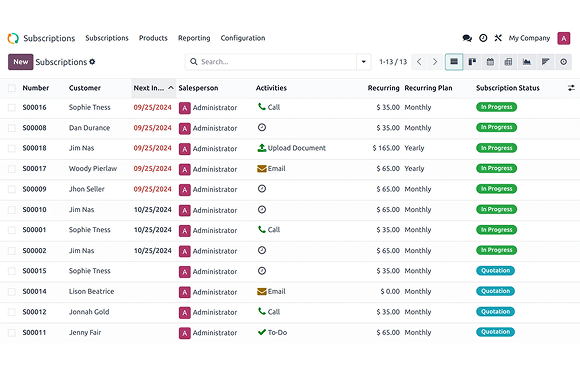The image size is (580, 370).
Task: Check the row for S00011
Action: click(x=12, y=333)
